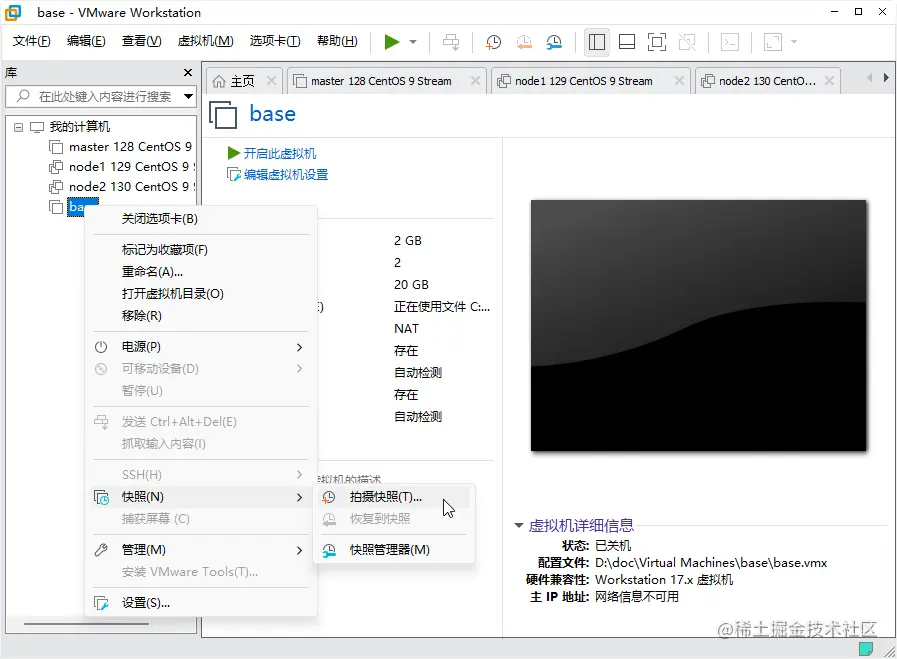Expand the 快照(N) submenu entry

[x=201, y=497]
